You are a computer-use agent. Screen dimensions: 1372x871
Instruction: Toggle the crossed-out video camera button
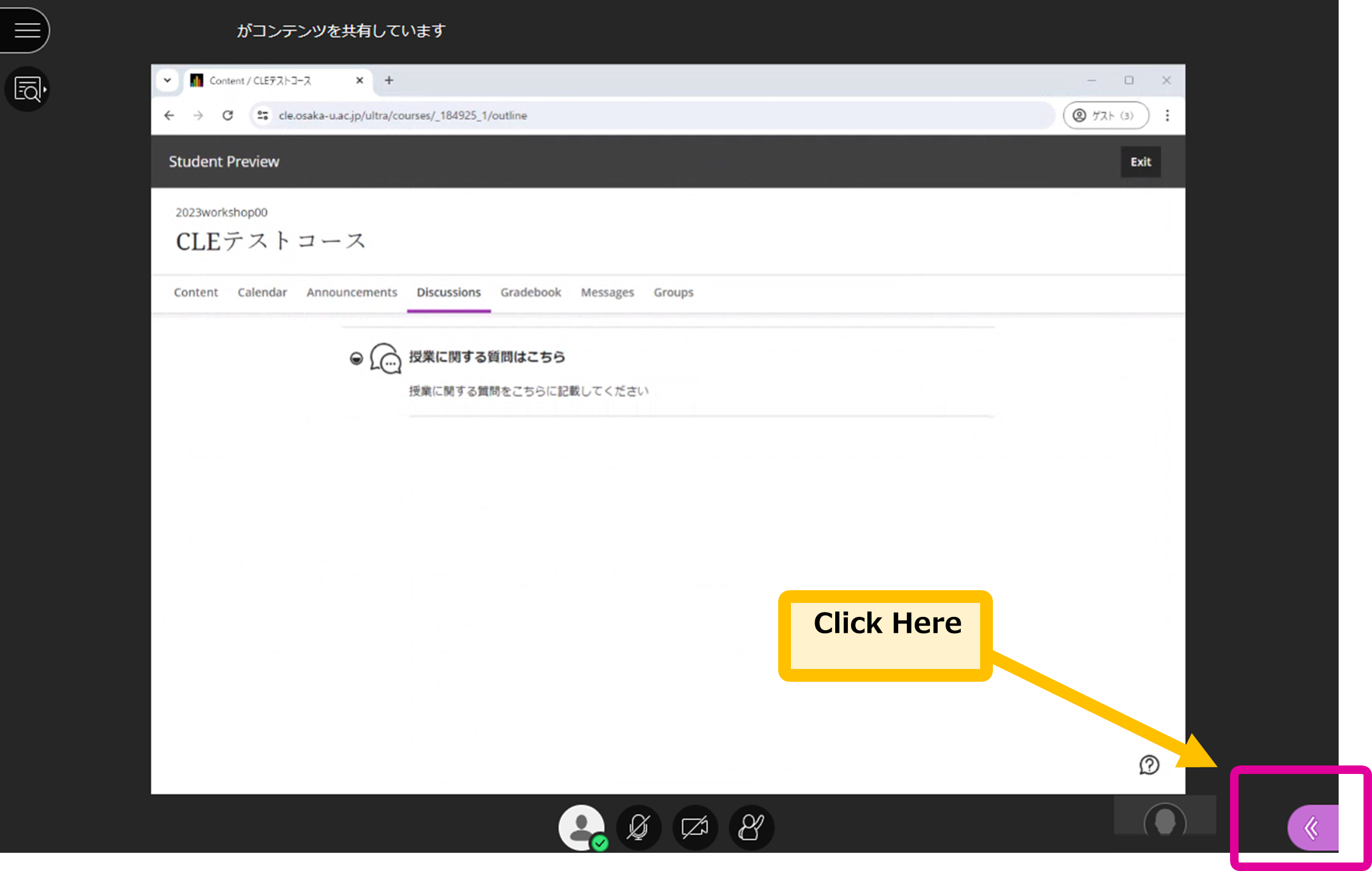(694, 827)
